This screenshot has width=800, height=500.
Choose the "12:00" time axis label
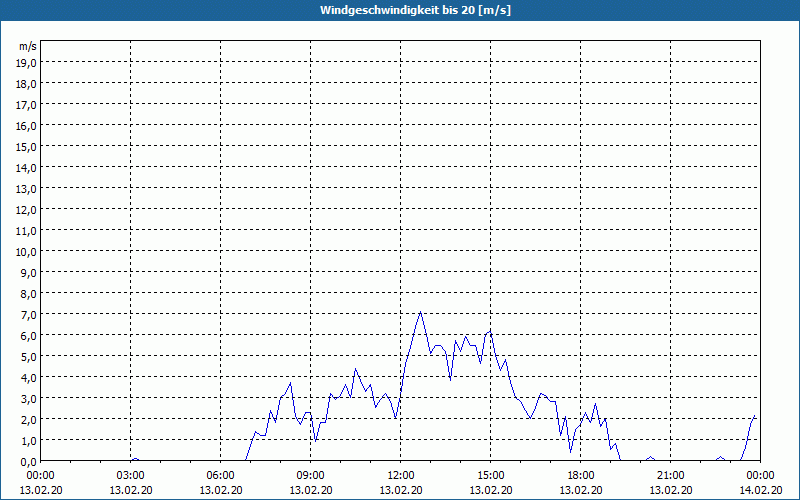(x=401, y=476)
